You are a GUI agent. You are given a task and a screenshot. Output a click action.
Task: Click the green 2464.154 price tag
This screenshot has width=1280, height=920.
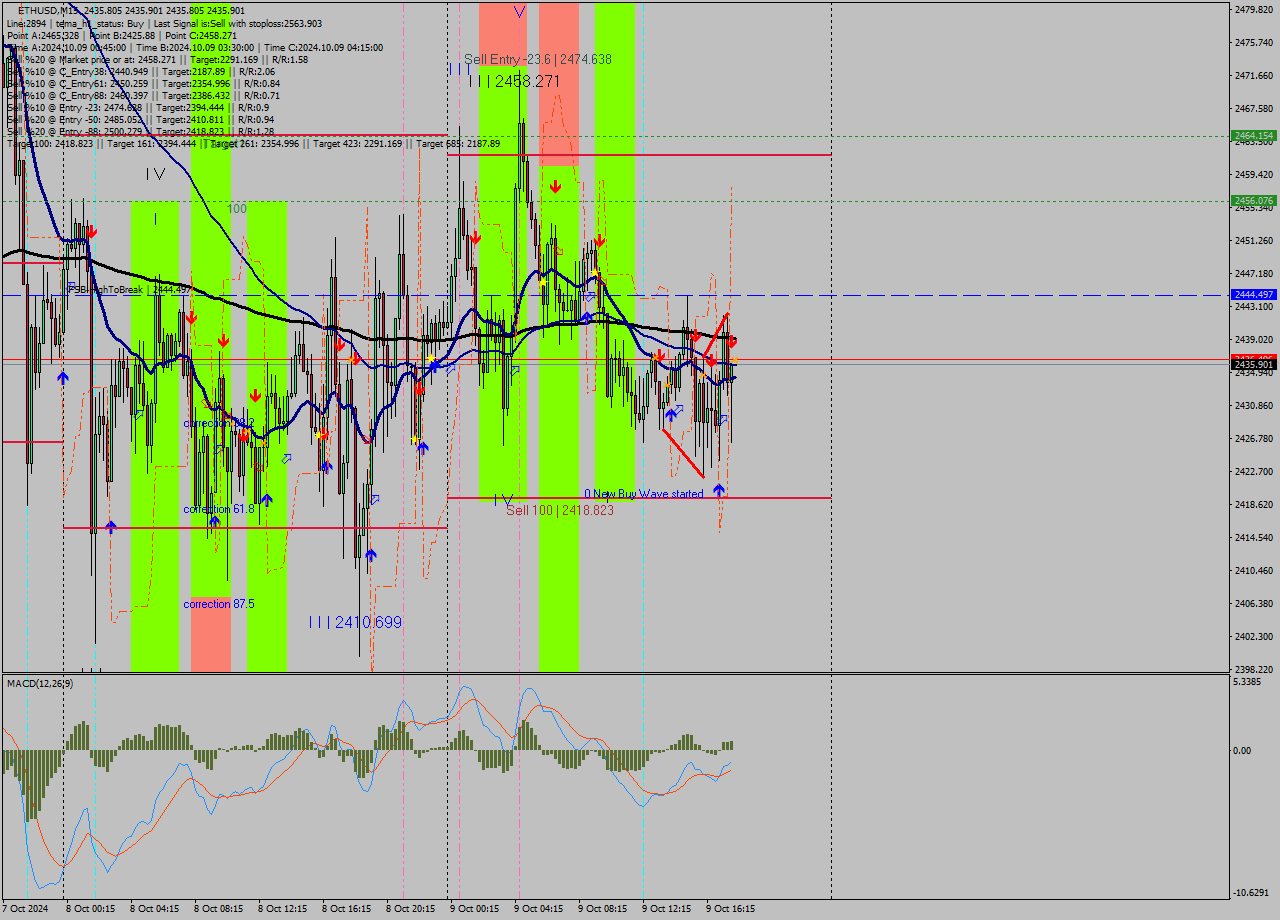(1254, 135)
